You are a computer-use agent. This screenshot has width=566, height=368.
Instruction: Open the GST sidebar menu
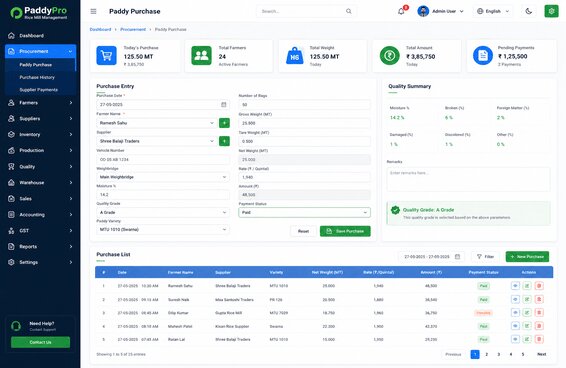click(x=40, y=230)
